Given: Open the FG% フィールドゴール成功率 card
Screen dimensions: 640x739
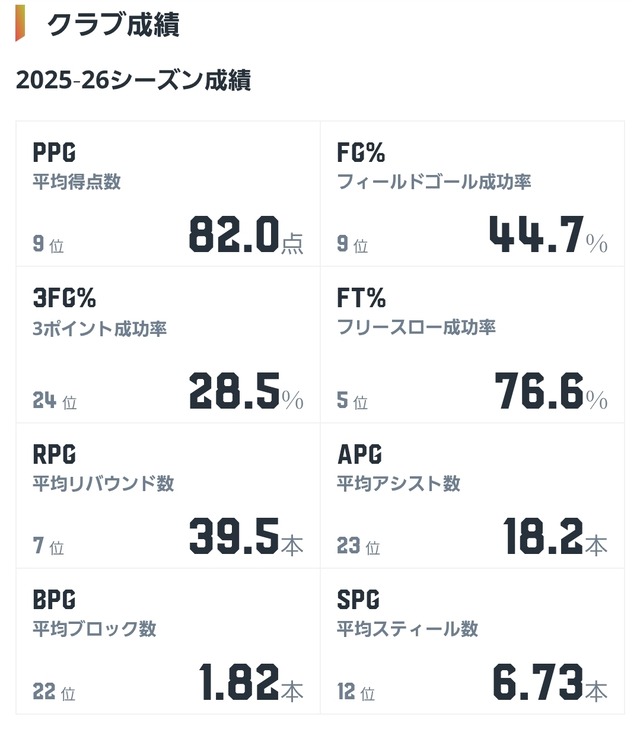Looking at the screenshot, I should 472,193.
